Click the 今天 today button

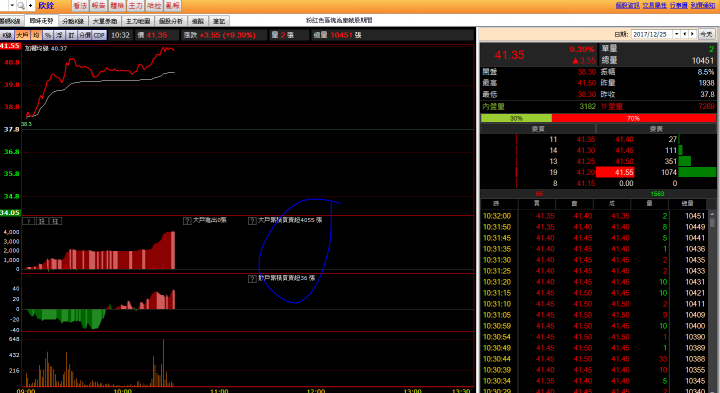click(x=706, y=34)
